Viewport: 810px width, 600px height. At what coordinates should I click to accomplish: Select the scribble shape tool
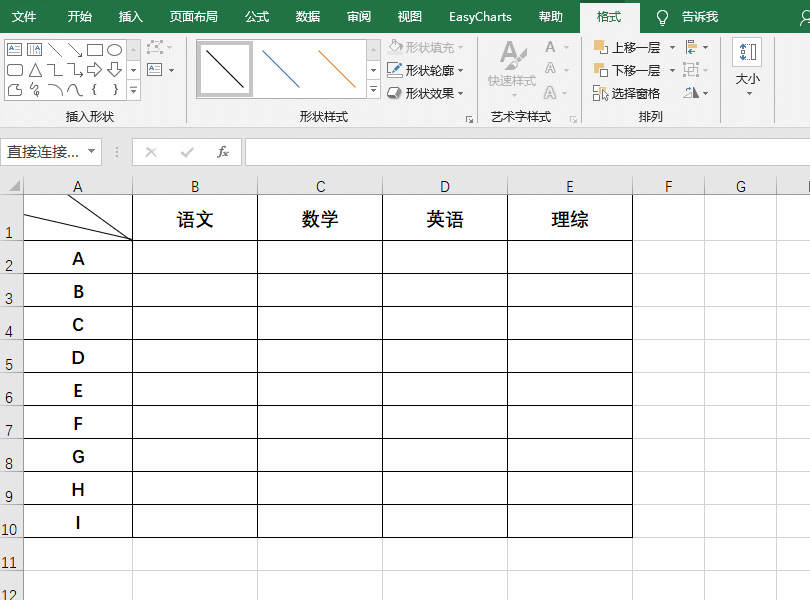(x=35, y=90)
